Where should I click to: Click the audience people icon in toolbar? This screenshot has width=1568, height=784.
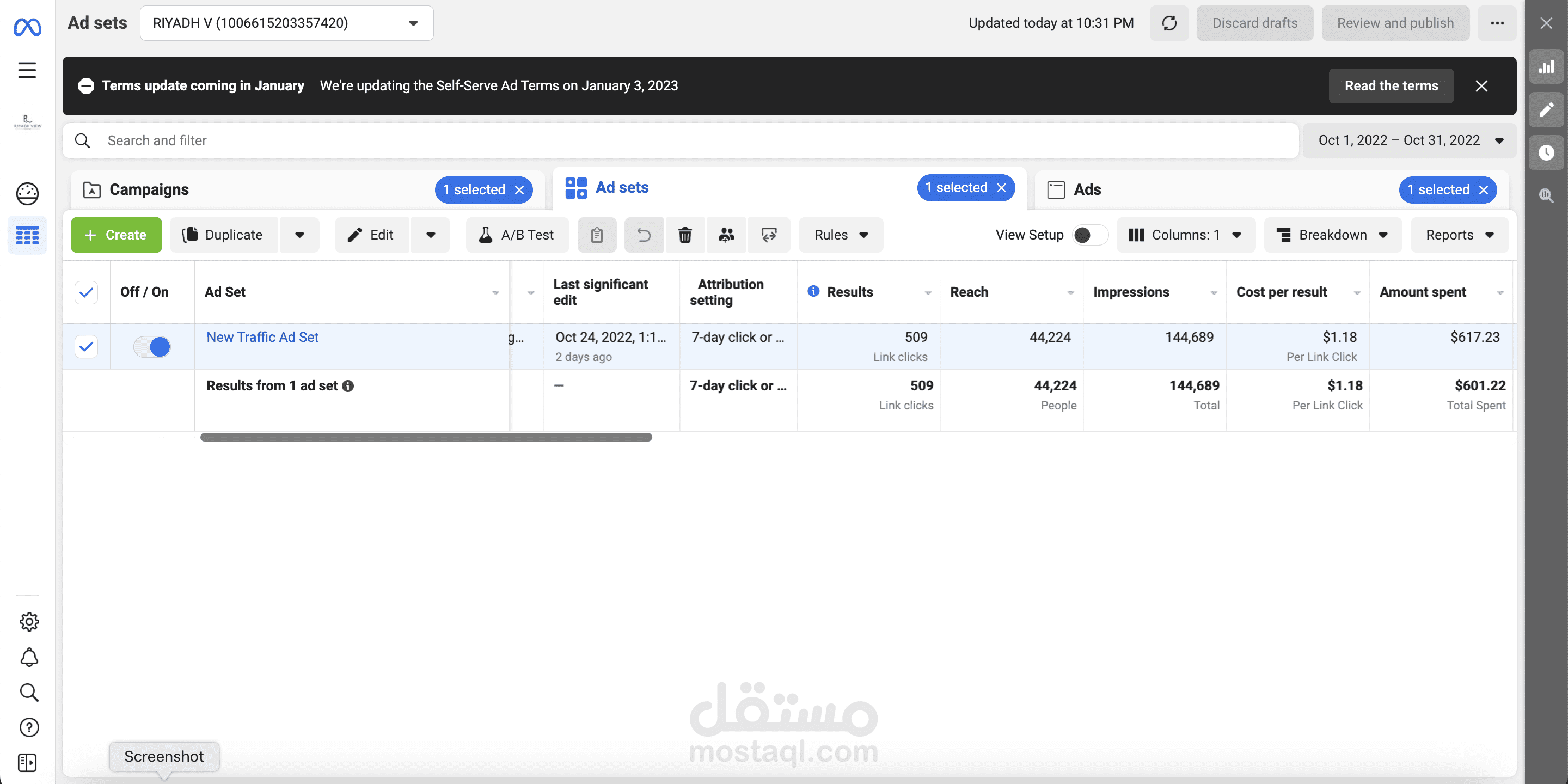tap(726, 235)
